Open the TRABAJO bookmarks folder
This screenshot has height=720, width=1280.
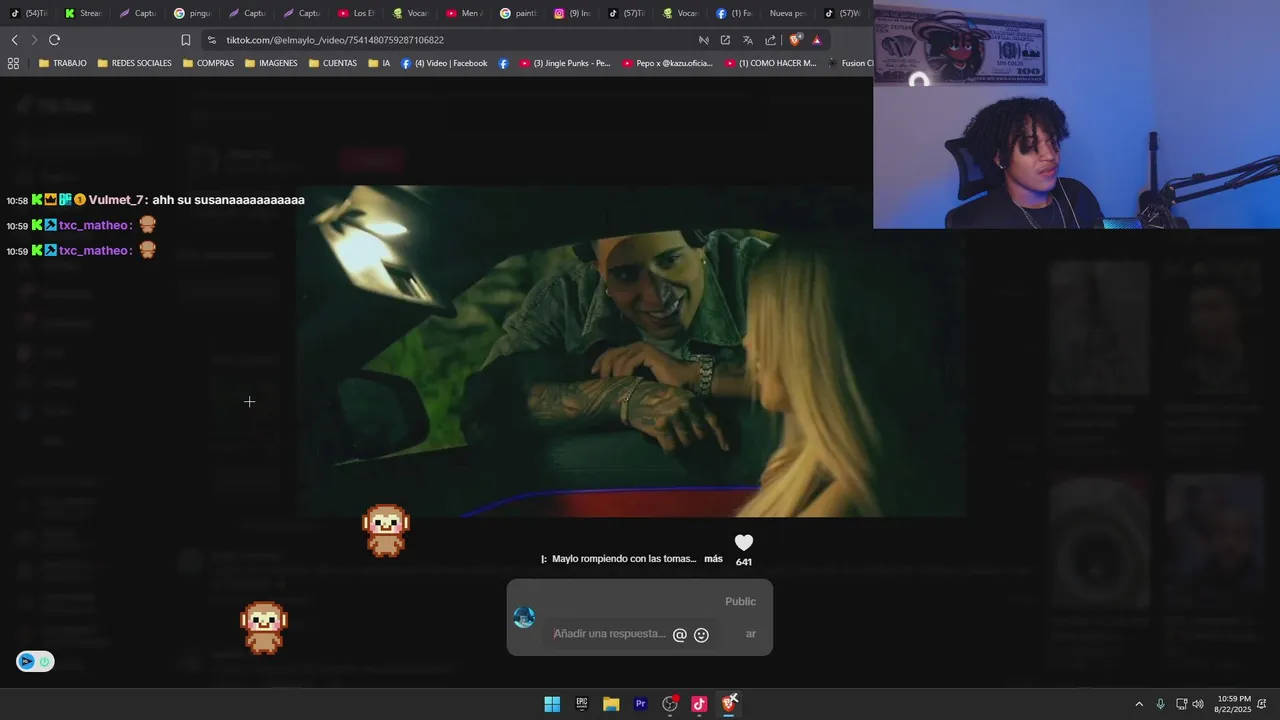(62, 63)
